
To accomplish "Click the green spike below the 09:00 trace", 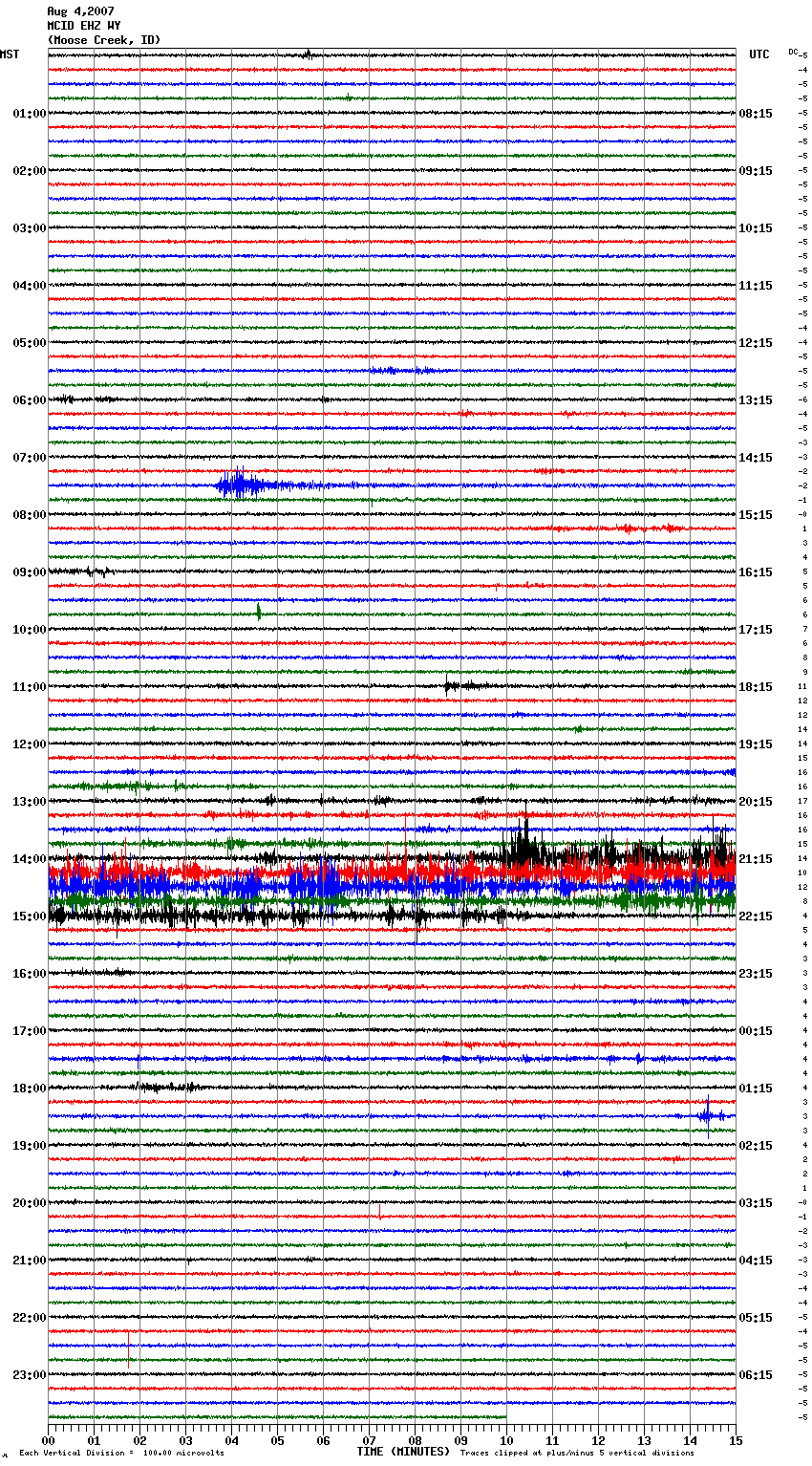I will coord(259,612).
